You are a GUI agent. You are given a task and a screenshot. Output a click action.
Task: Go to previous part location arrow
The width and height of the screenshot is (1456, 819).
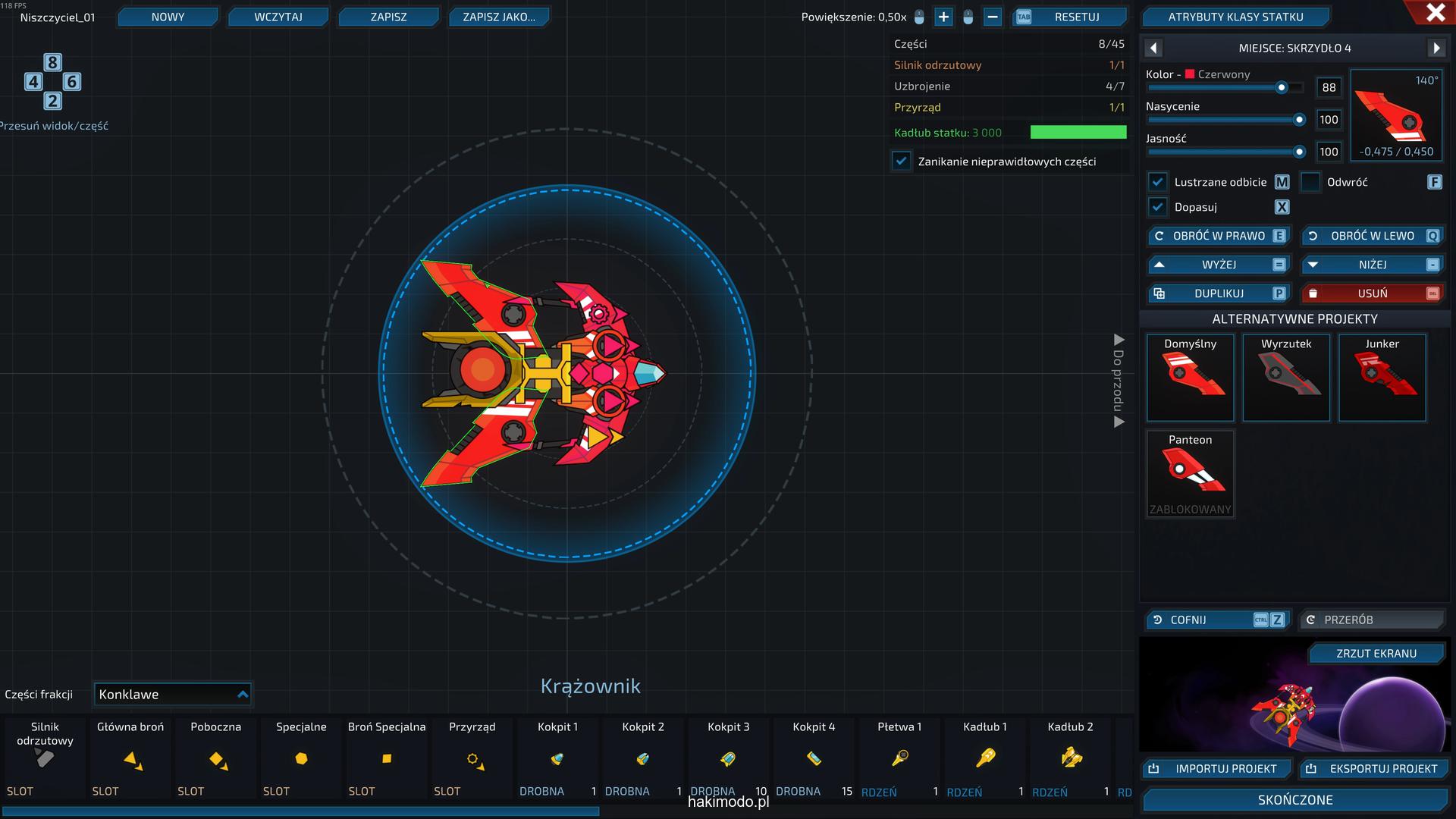click(1153, 48)
